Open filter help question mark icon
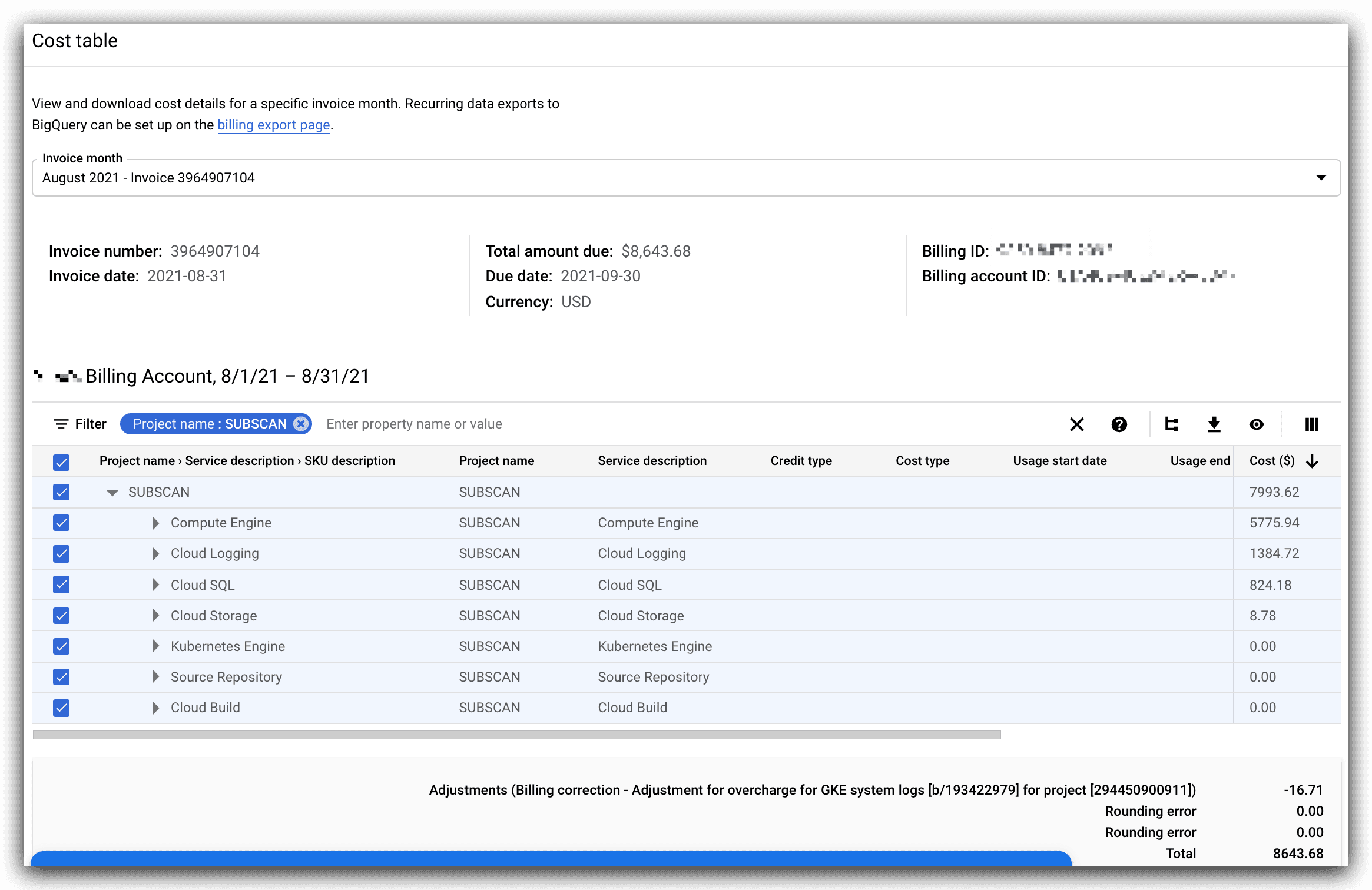This screenshot has height=890, width=1372. tap(1119, 424)
